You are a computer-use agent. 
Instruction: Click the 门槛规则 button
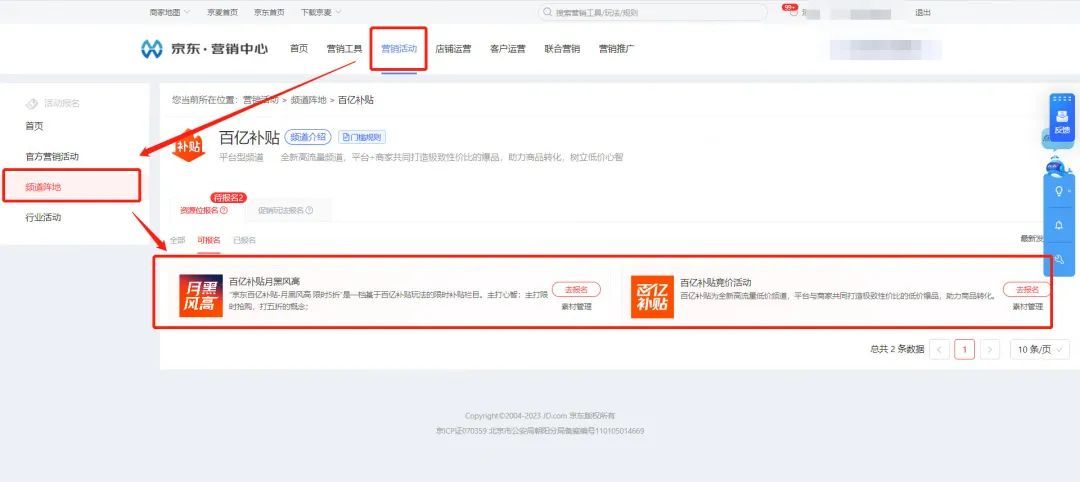[x=362, y=137]
